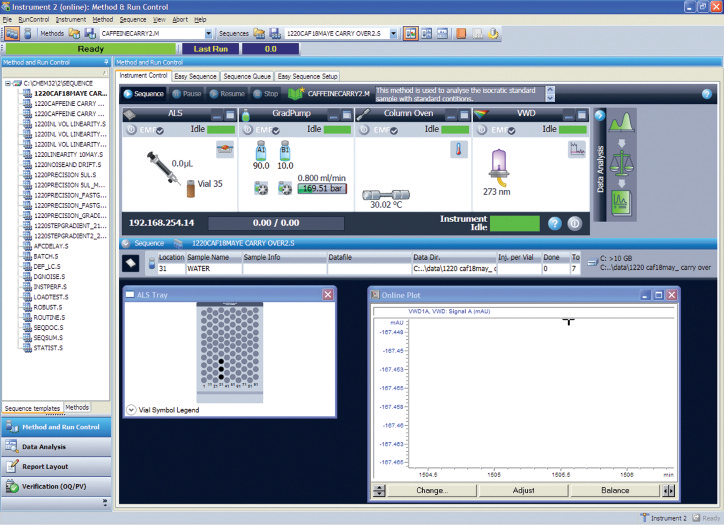This screenshot has height=525, width=724.
Task: Expand the Vial Symbol Legend
Action: coord(133,410)
